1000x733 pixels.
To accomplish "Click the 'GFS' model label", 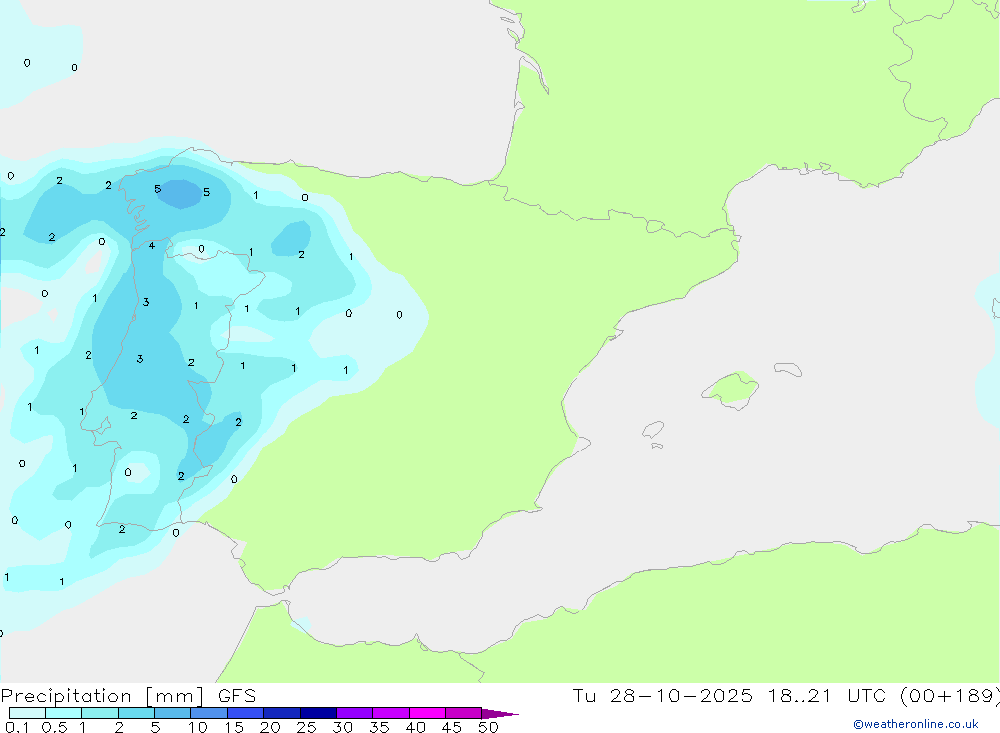I will (x=237, y=696).
